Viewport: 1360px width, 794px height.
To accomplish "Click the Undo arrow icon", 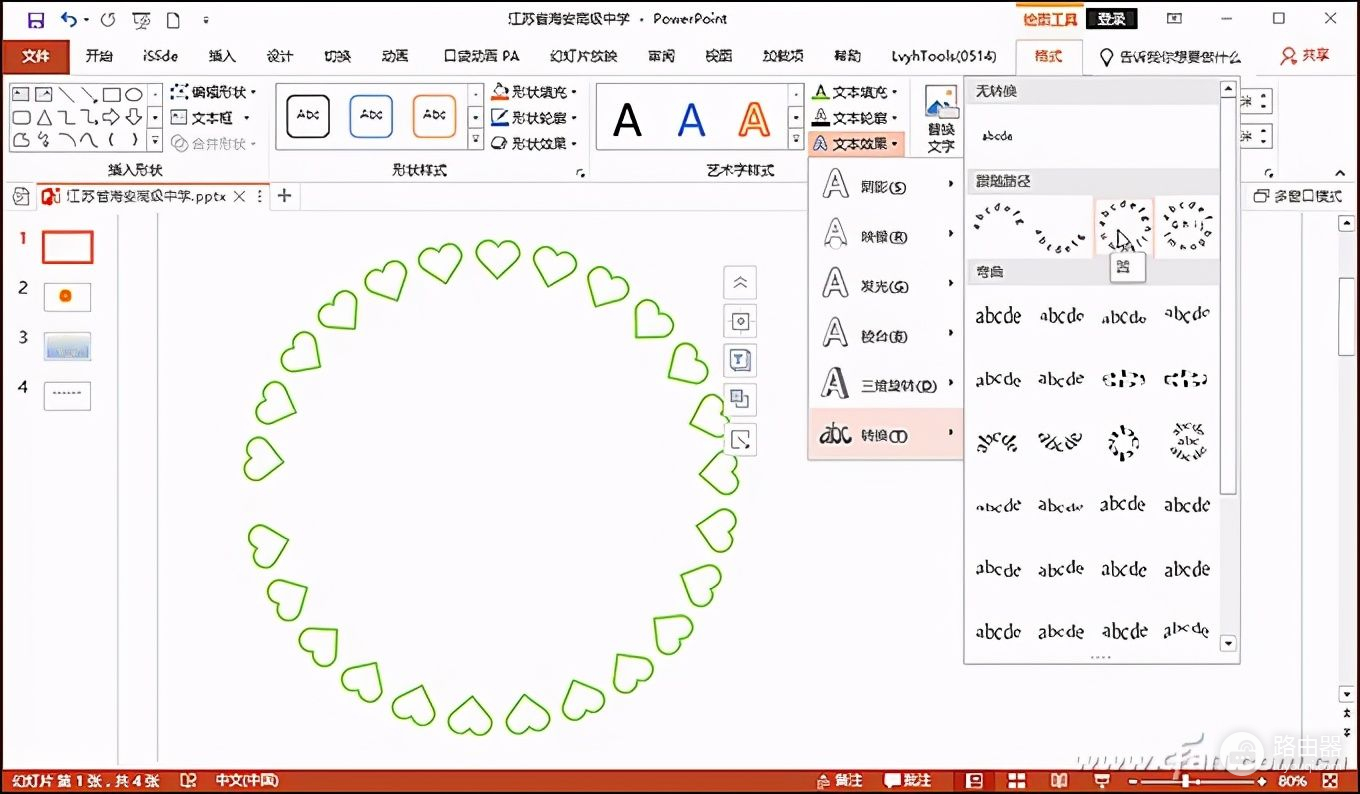I will [68, 19].
